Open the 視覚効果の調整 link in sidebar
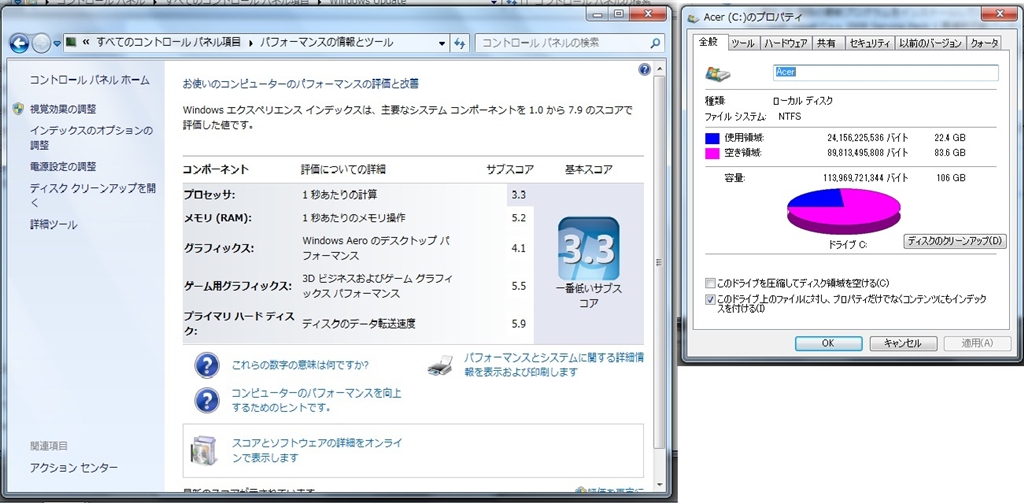 (x=63, y=108)
